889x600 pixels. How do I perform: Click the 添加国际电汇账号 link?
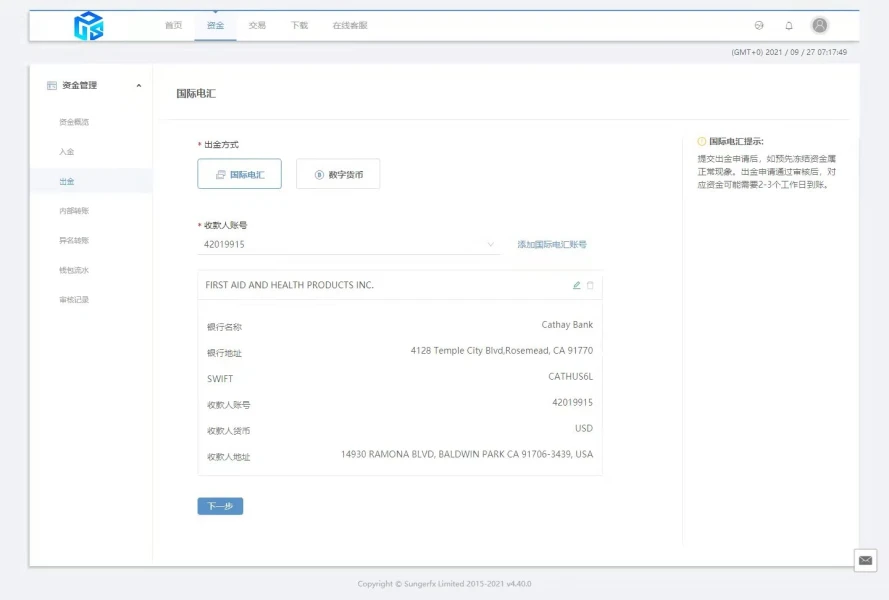pos(552,244)
